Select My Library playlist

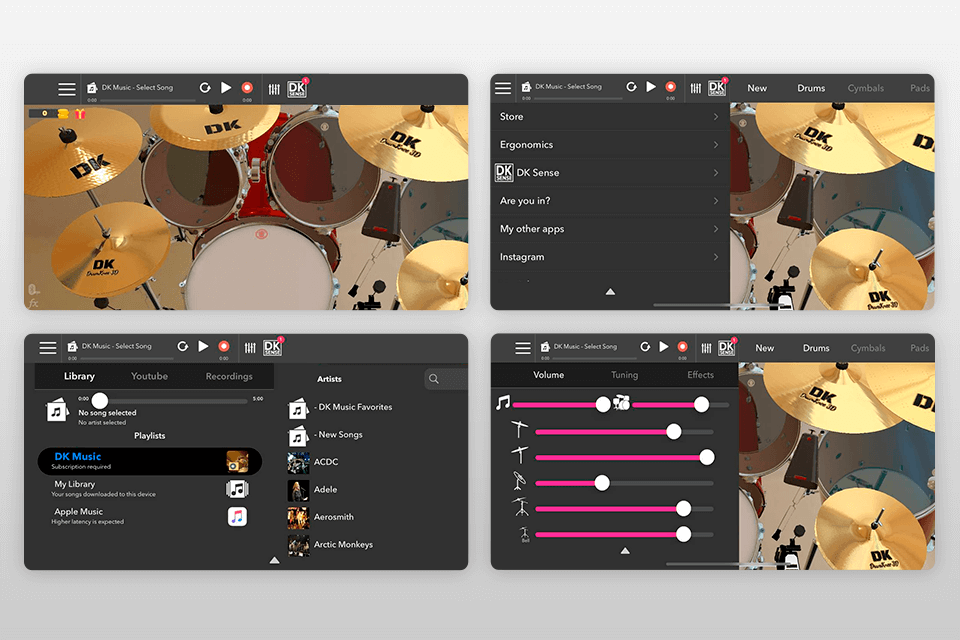(149, 489)
